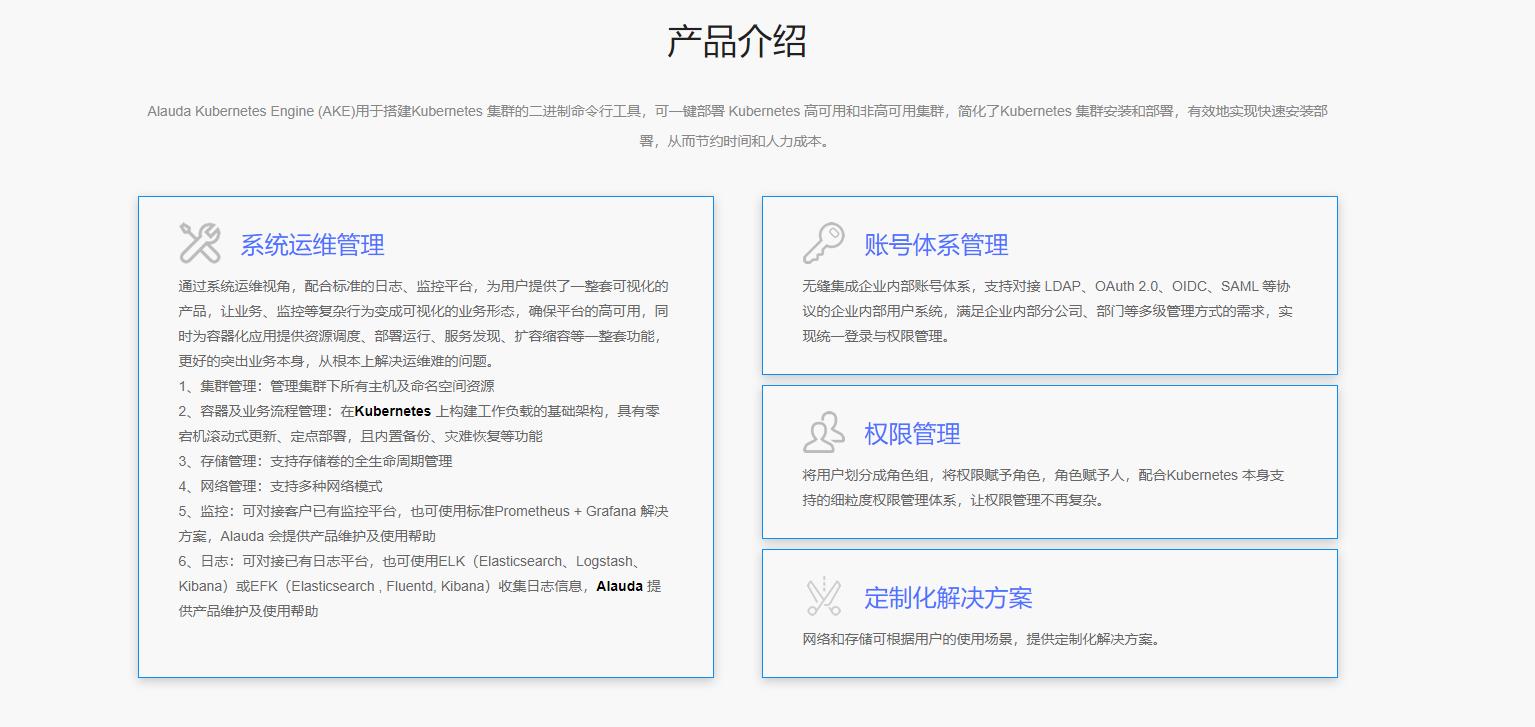Click the line starting 通过系统运维视角
Screen dimensions: 1535x727
[x=423, y=286]
